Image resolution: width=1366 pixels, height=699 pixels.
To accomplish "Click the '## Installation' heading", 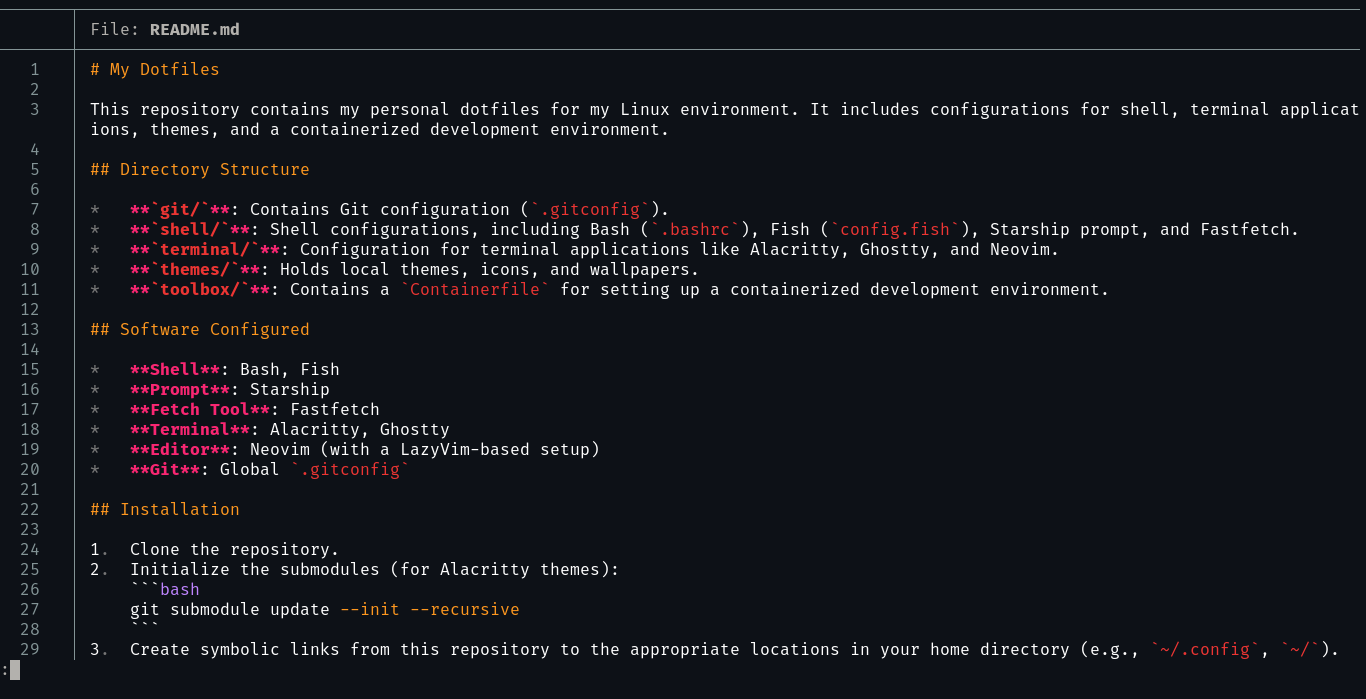I will tap(165, 509).
